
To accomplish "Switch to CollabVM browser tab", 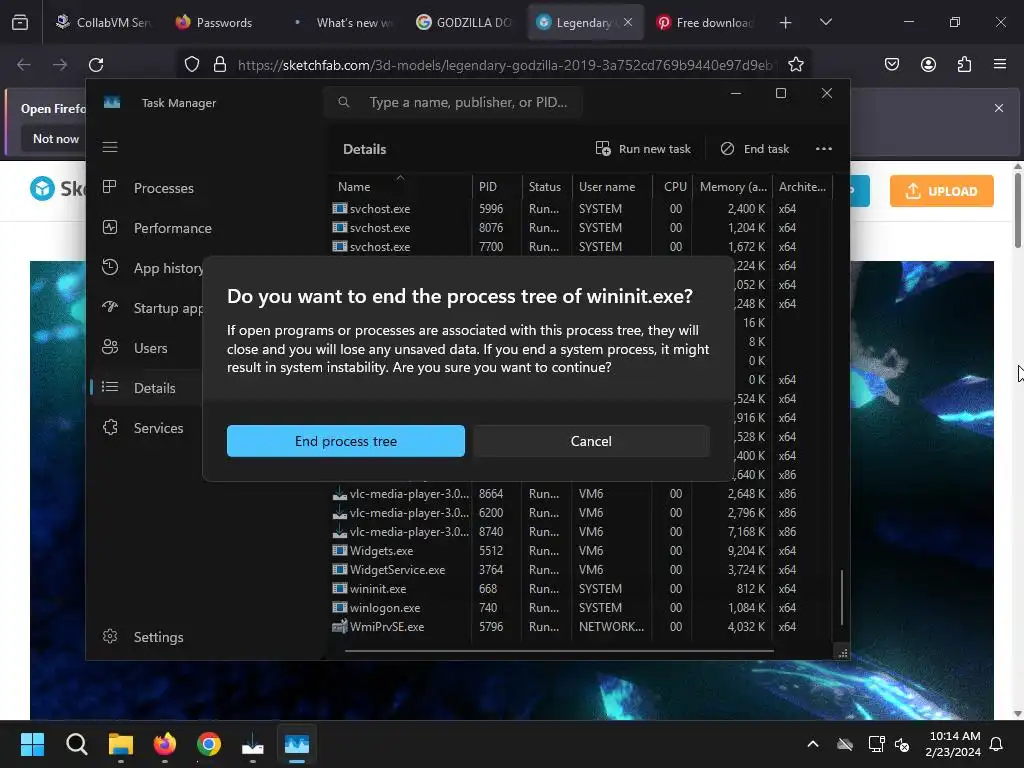I will [103, 22].
